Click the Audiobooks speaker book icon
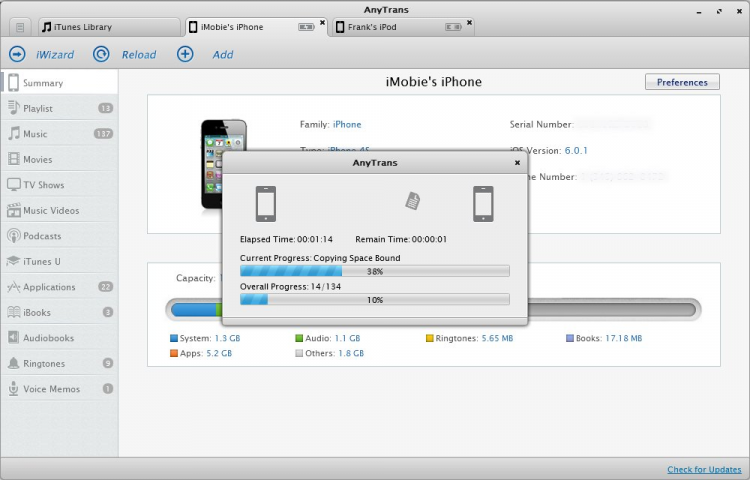This screenshot has height=480, width=750. (x=13, y=338)
